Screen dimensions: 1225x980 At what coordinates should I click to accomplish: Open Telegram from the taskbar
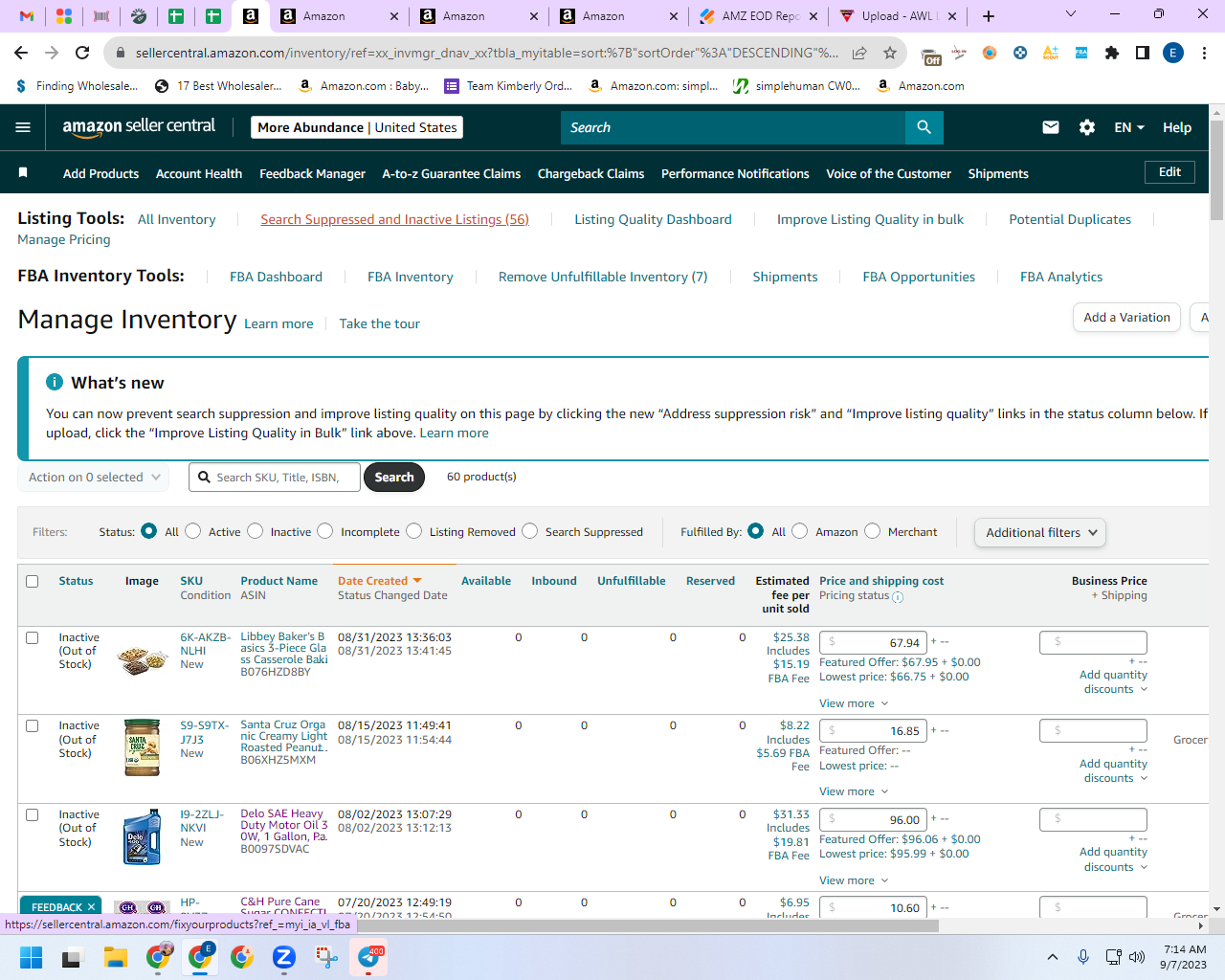369,957
